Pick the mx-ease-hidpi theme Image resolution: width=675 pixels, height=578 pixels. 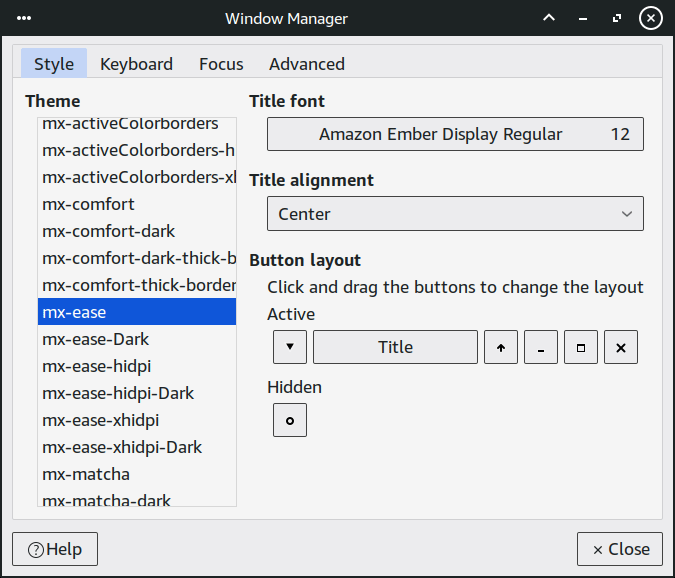click(x=96, y=366)
